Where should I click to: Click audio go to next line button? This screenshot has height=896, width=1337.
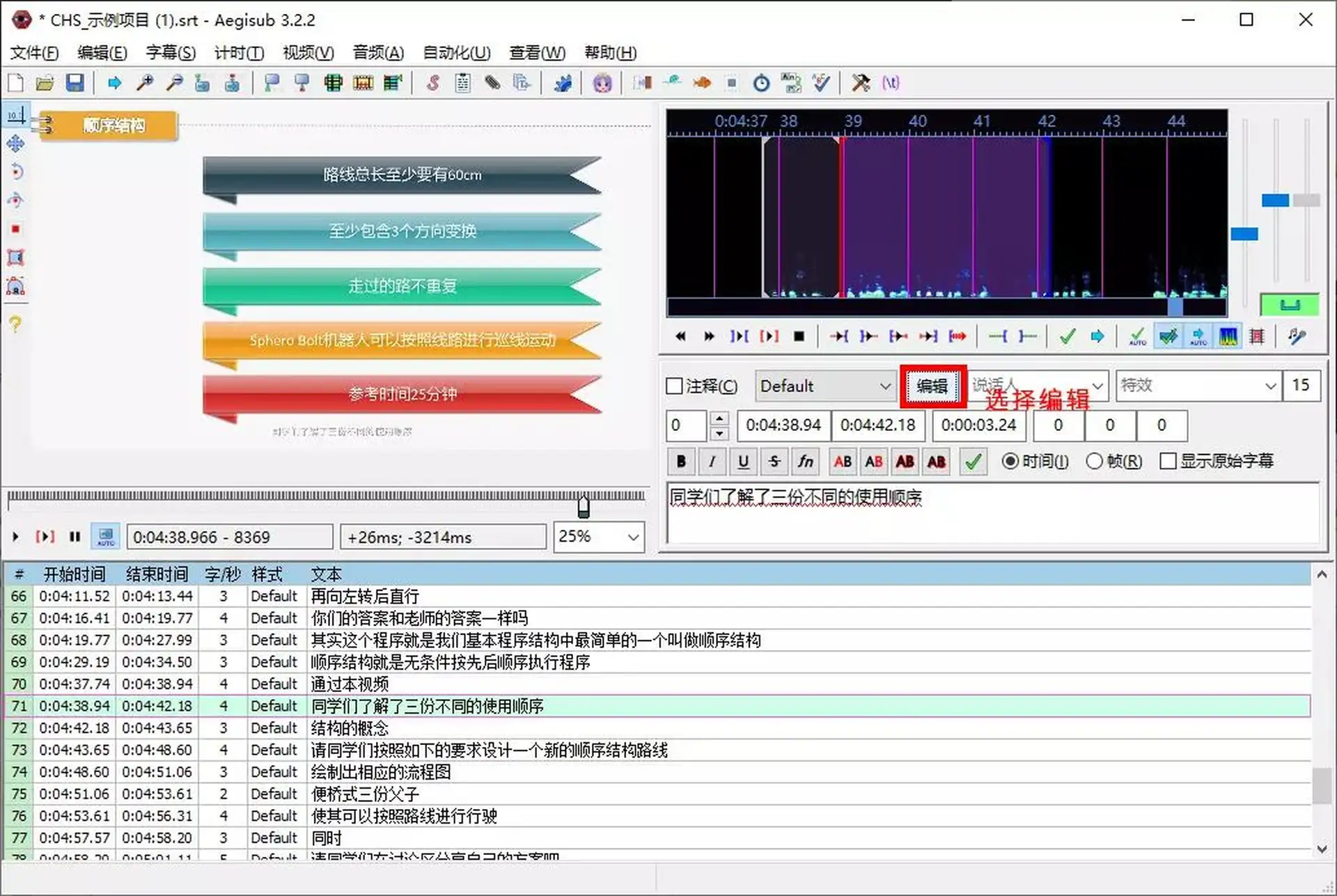tap(709, 336)
